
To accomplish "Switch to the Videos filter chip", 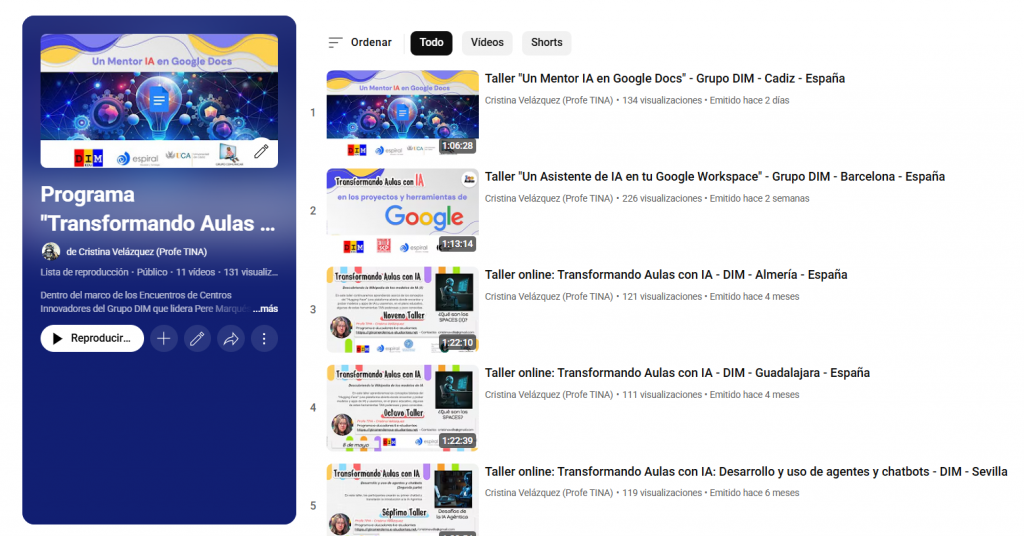I will [x=487, y=43].
